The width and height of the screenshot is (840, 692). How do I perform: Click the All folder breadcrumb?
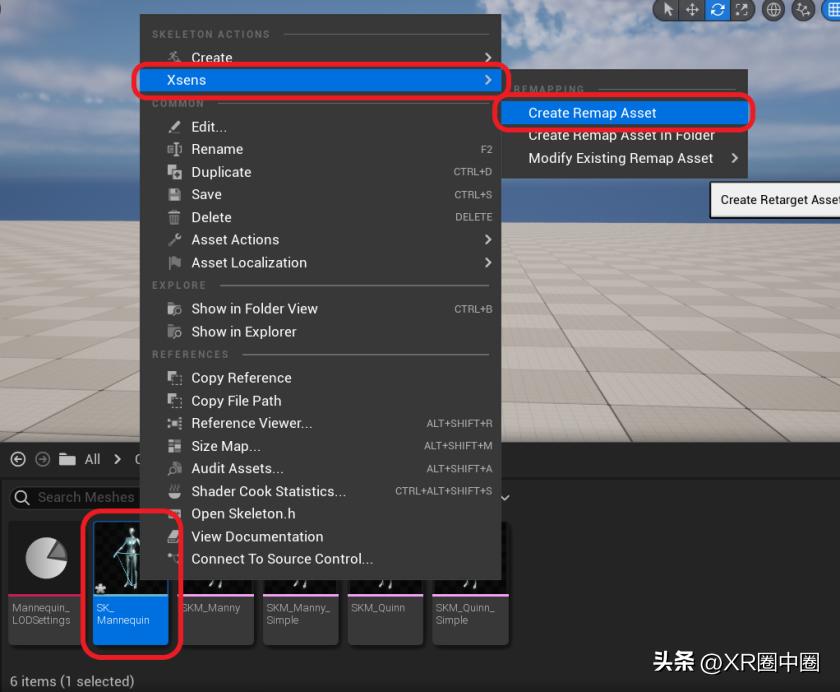[x=92, y=460]
